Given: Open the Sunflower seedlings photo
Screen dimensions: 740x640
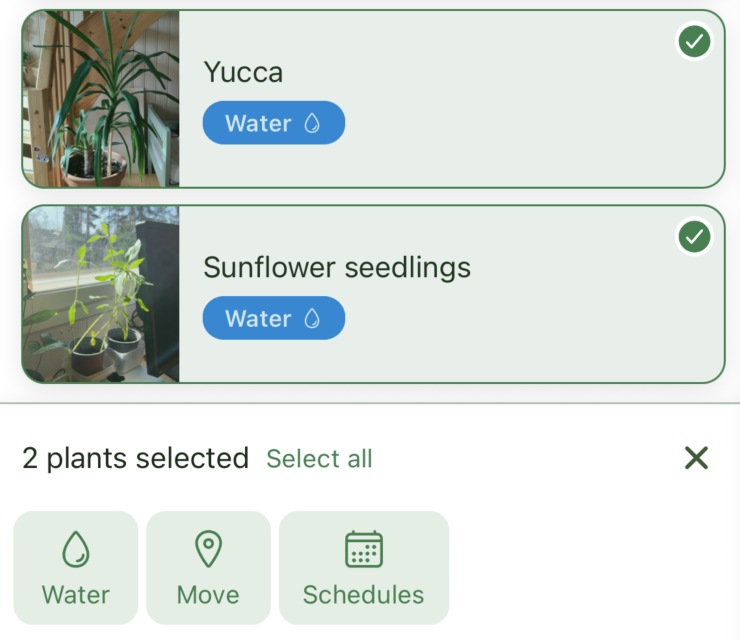Looking at the screenshot, I should 101,294.
